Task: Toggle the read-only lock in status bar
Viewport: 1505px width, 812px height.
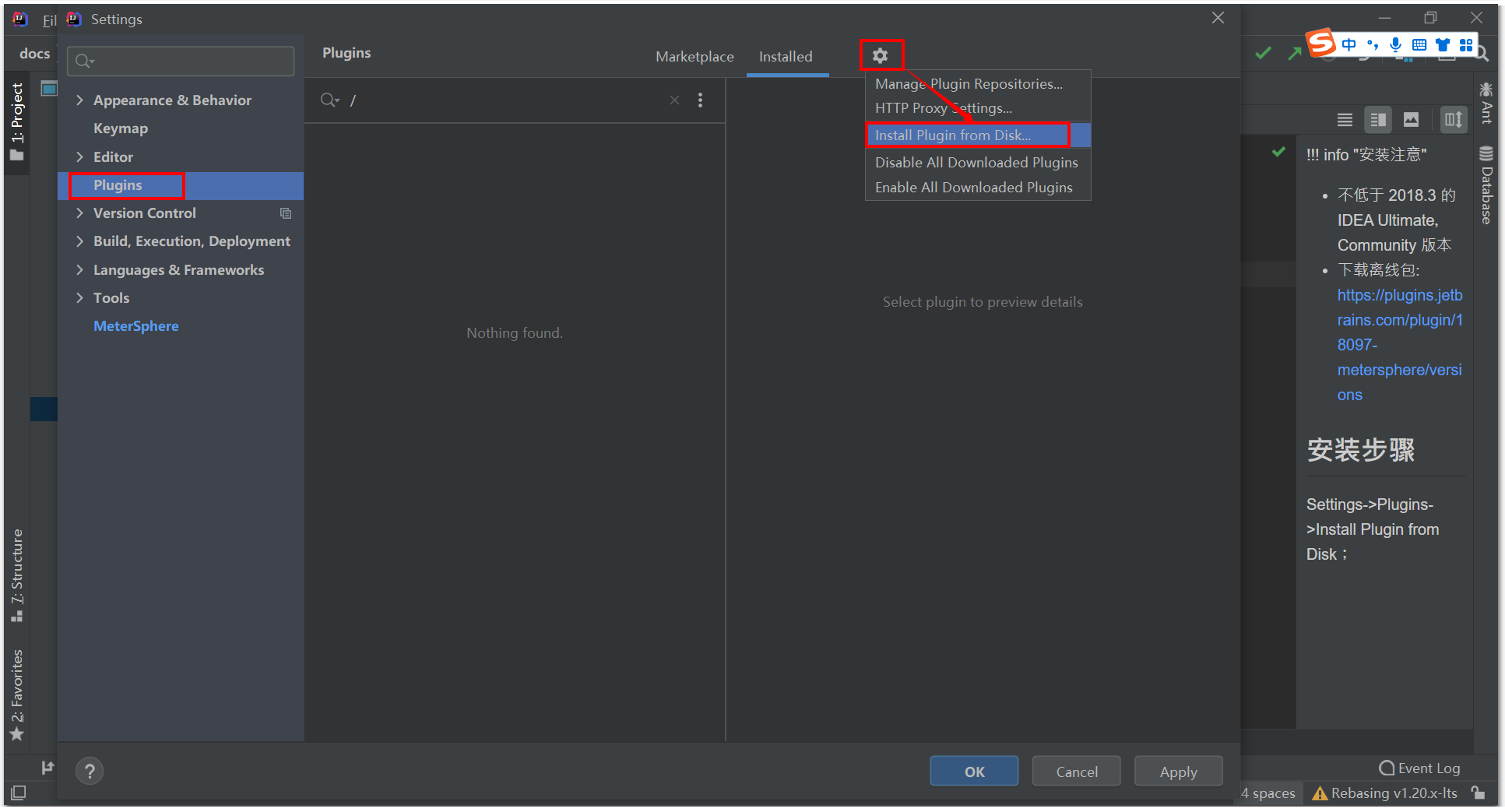Action: pos(1479,793)
